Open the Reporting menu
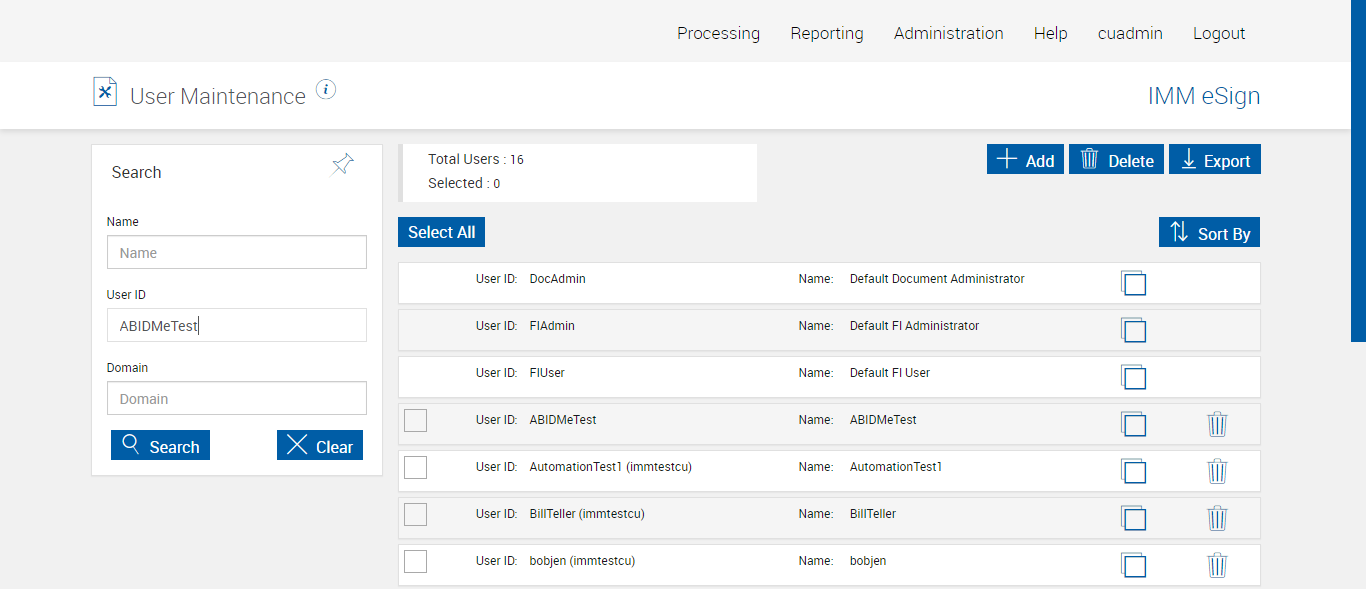The width and height of the screenshot is (1366, 589). point(827,33)
